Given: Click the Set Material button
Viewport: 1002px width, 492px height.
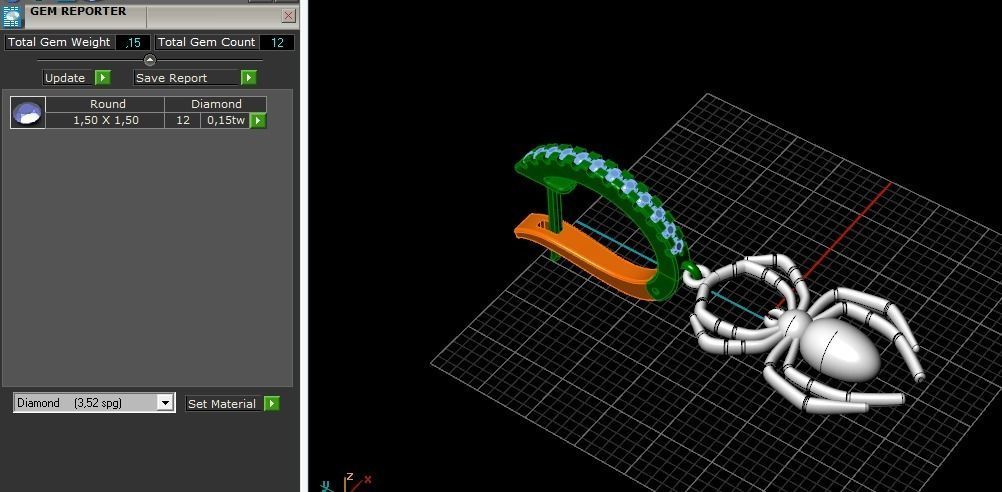Looking at the screenshot, I should click(x=224, y=404).
